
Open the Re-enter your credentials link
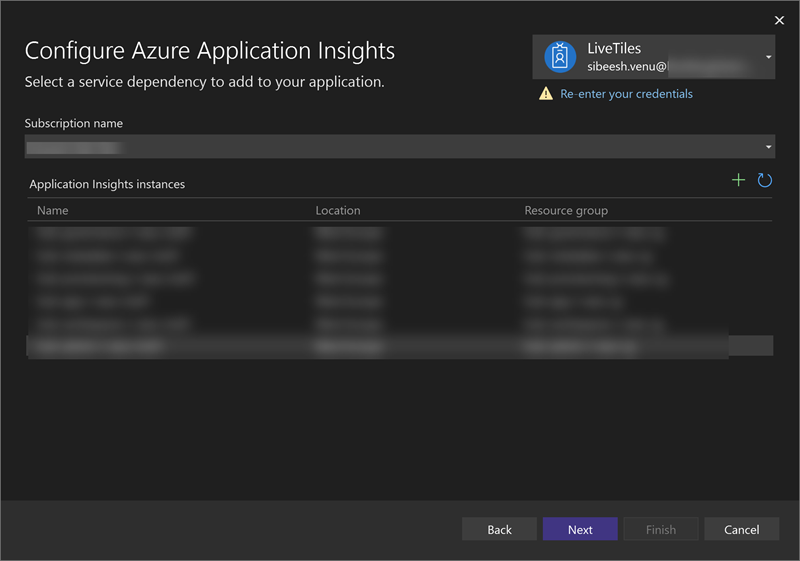point(626,94)
